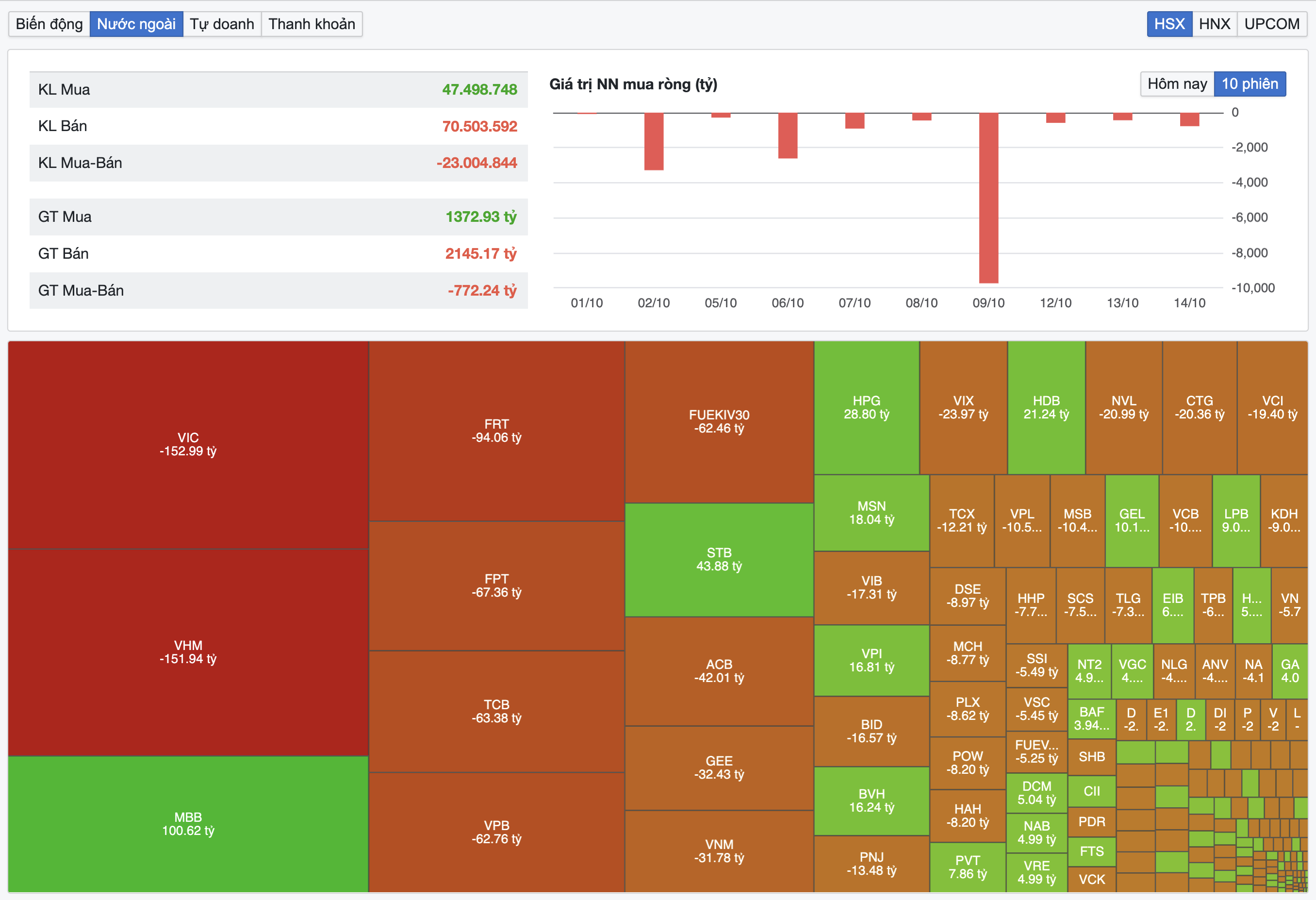Open the MBB 100.62 tỷ green tile

point(188,824)
